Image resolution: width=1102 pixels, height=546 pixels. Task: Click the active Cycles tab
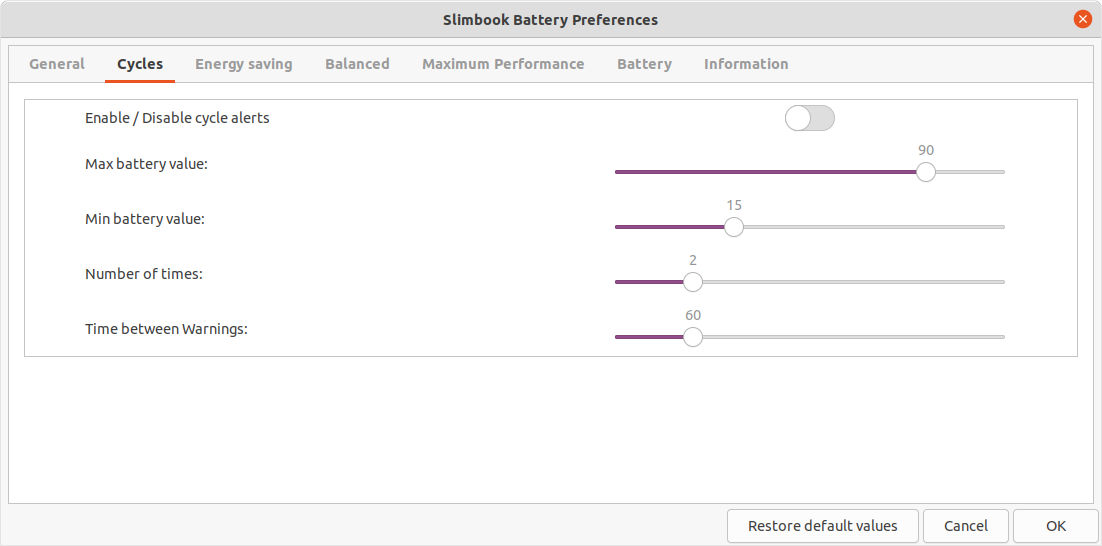coord(140,64)
